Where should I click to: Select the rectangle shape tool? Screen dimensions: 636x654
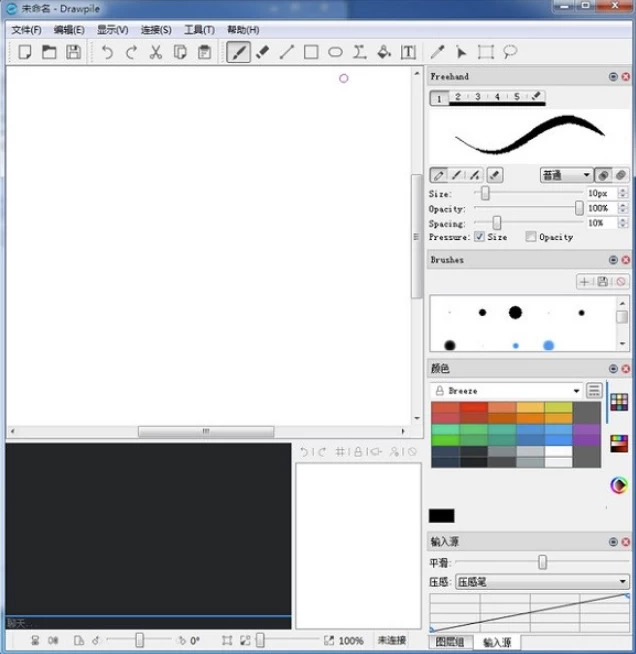click(311, 52)
